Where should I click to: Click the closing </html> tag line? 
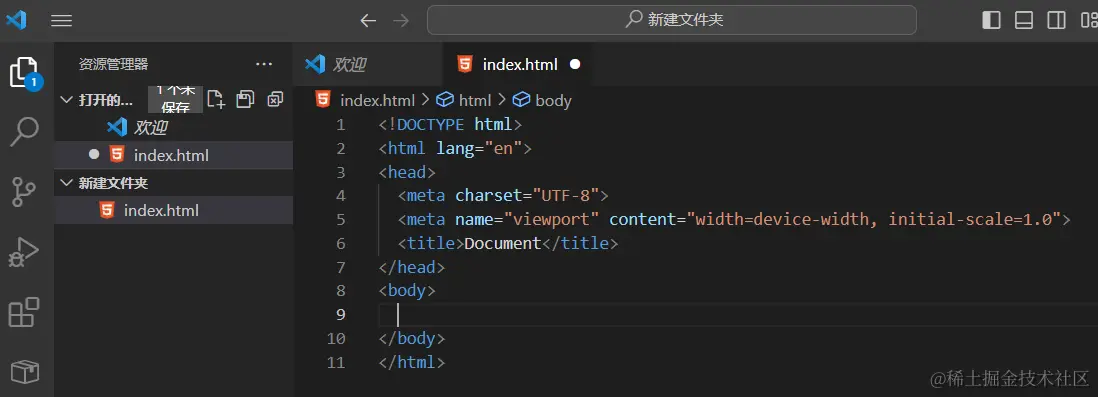[412, 363]
